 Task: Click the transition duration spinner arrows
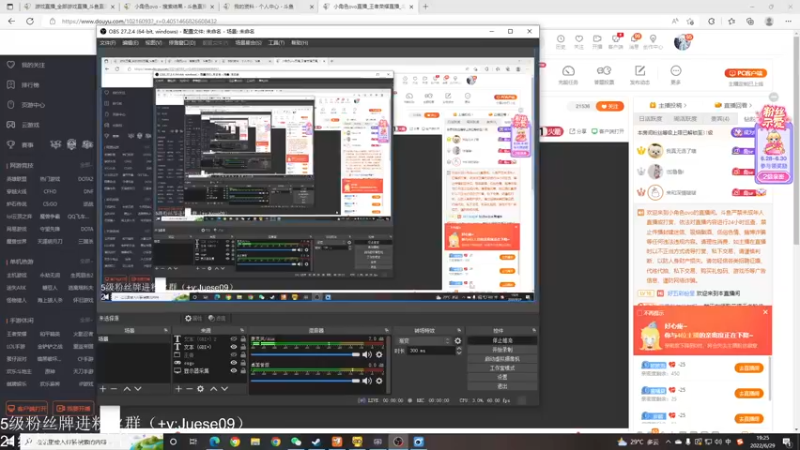click(459, 351)
